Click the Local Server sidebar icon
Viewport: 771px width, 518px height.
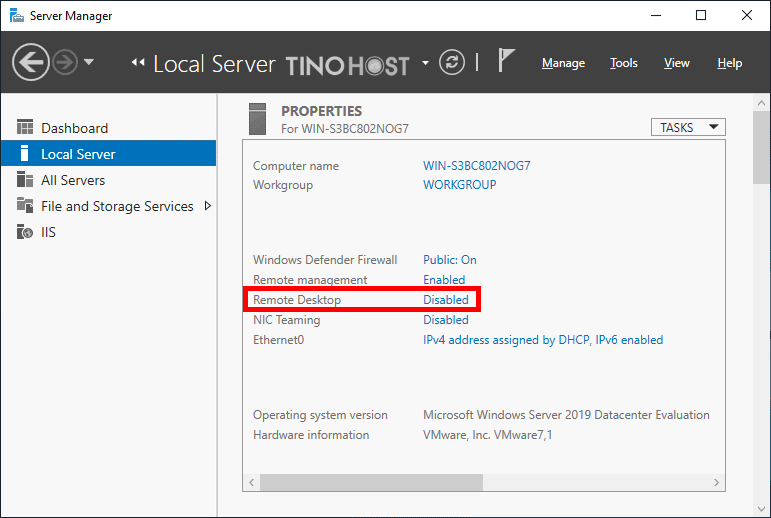[x=25, y=153]
